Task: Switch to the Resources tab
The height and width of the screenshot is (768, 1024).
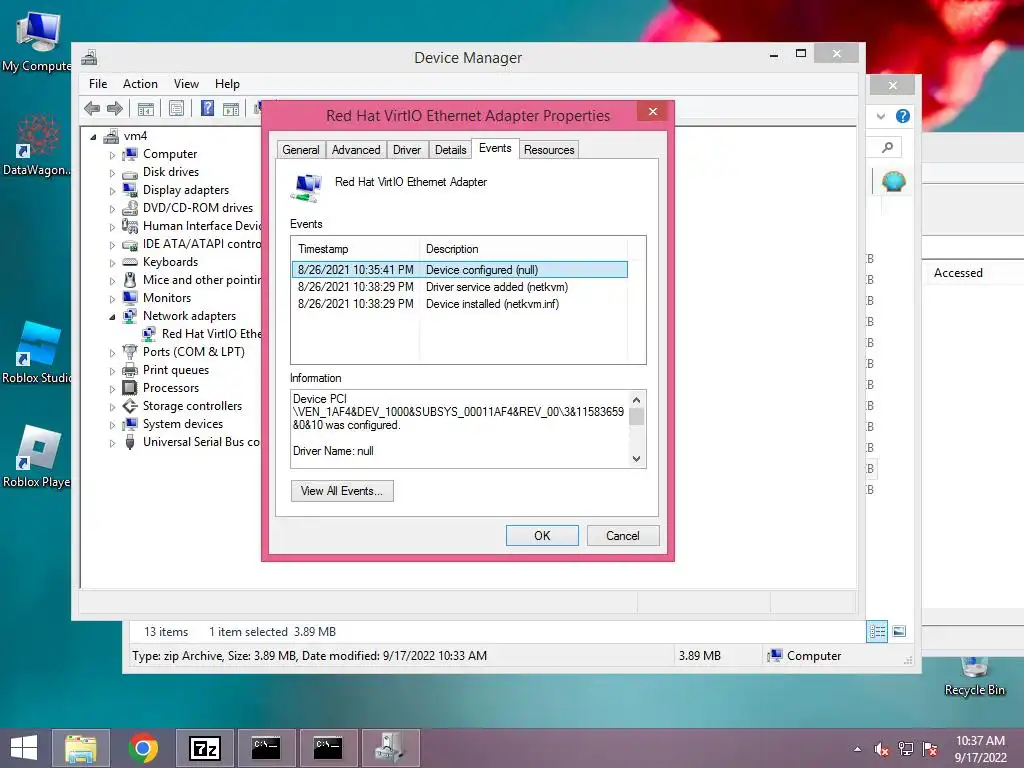Action: pos(549,150)
